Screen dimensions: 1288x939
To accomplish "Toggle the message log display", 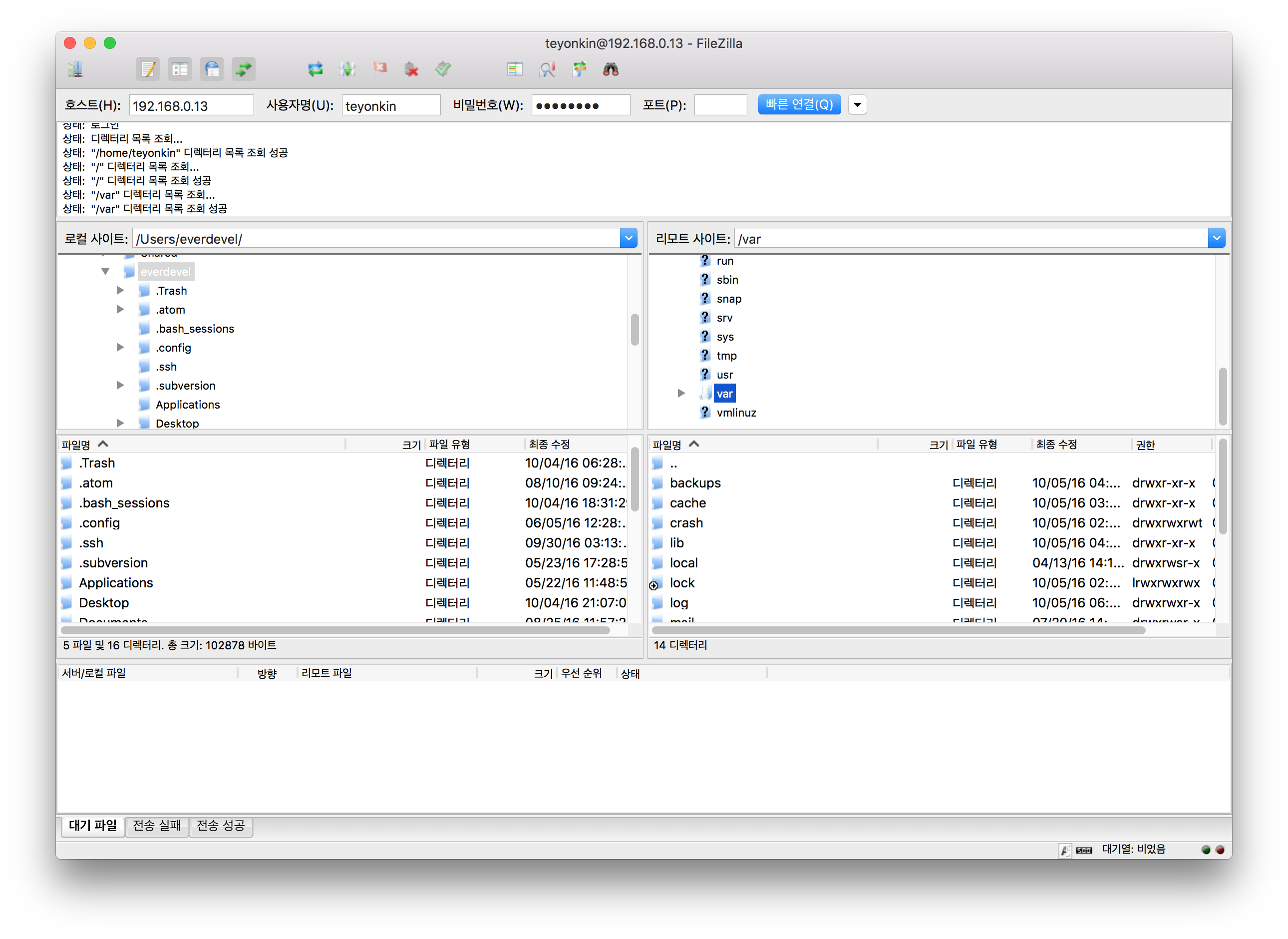I will click(148, 69).
